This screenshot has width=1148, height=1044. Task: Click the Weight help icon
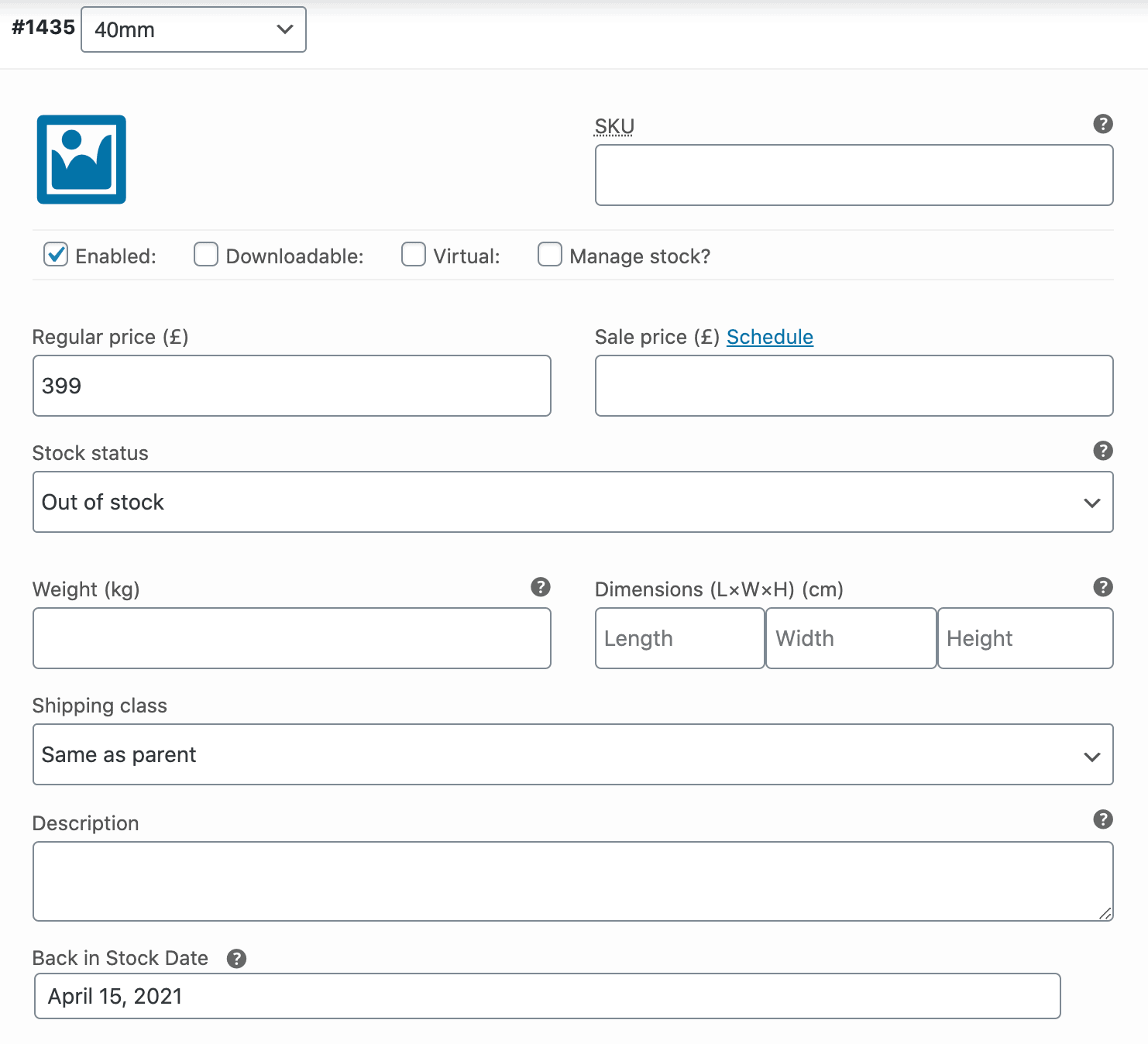[x=541, y=587]
